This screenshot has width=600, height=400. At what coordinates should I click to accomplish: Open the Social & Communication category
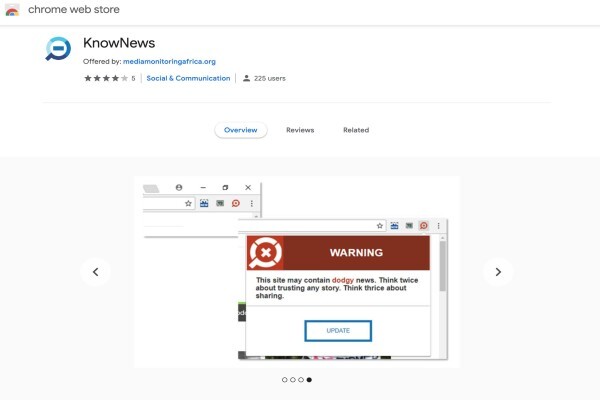point(188,78)
